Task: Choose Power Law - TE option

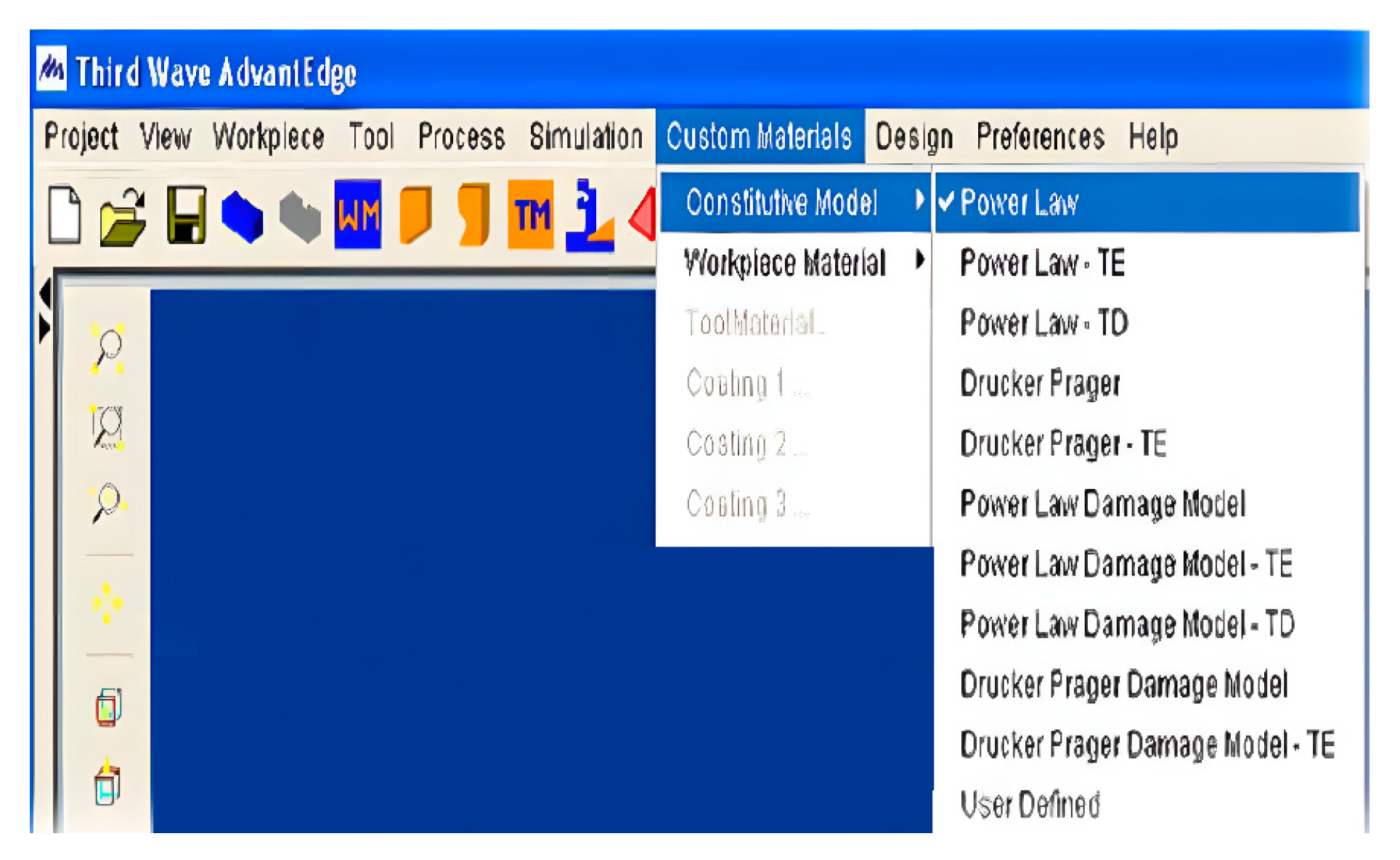Action: 1041,263
